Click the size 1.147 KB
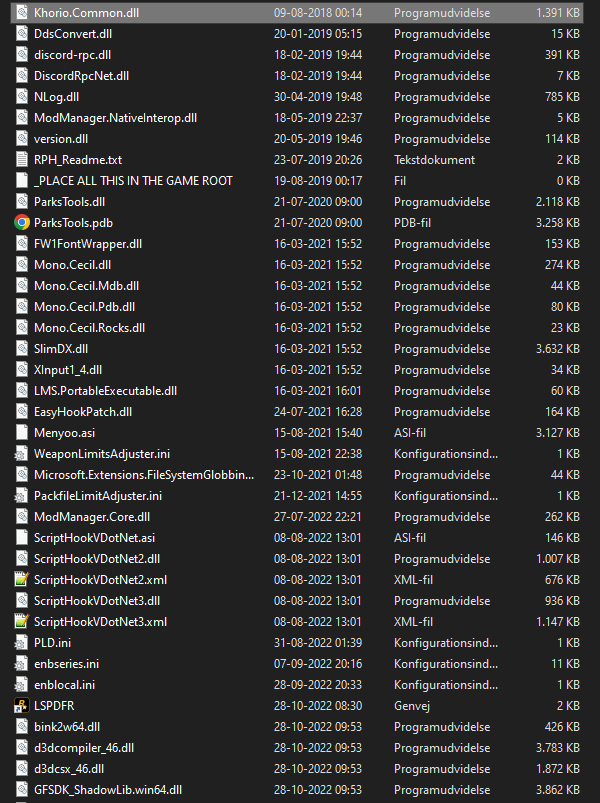The image size is (600, 803). tap(558, 622)
